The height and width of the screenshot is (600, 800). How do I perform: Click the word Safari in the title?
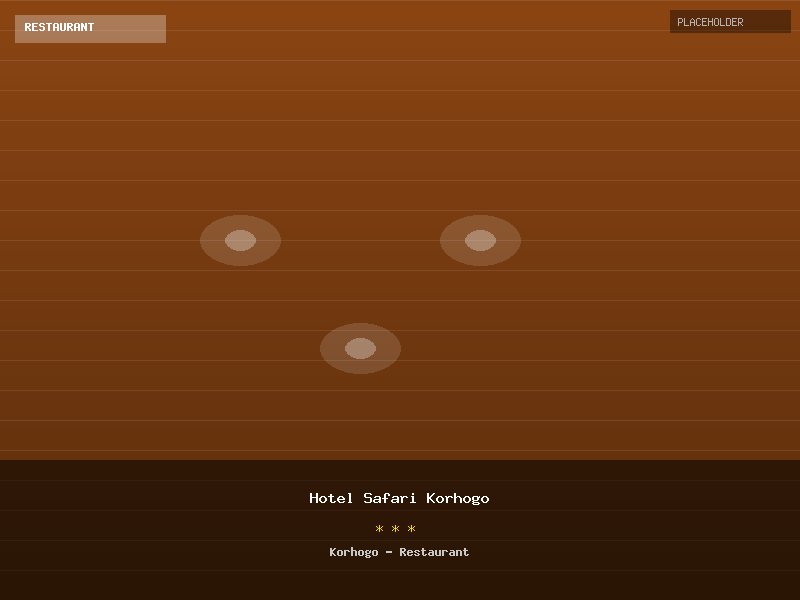(390, 498)
